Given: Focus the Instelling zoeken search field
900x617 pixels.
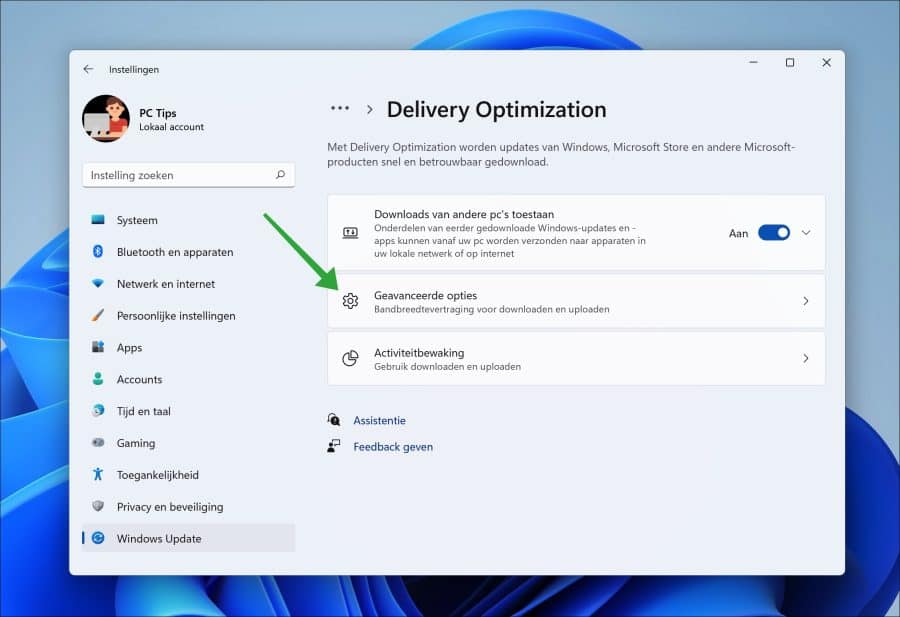Looking at the screenshot, I should tap(188, 175).
